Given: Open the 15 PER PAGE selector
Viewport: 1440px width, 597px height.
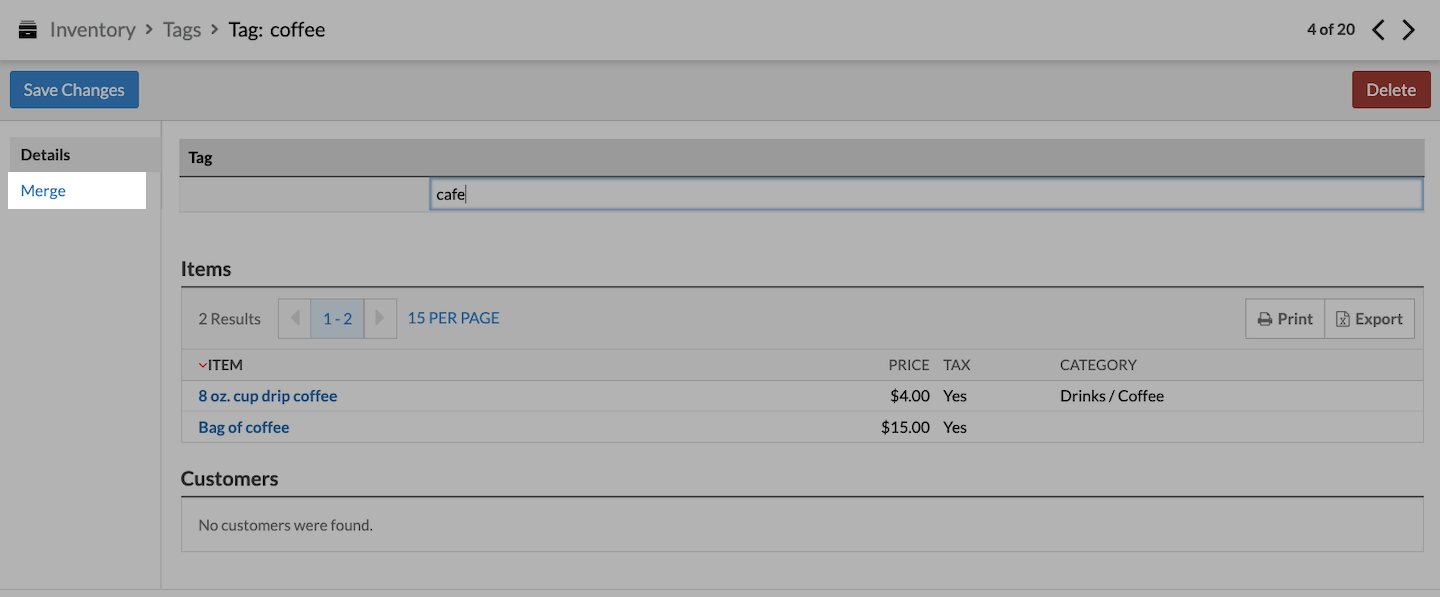Looking at the screenshot, I should point(453,318).
